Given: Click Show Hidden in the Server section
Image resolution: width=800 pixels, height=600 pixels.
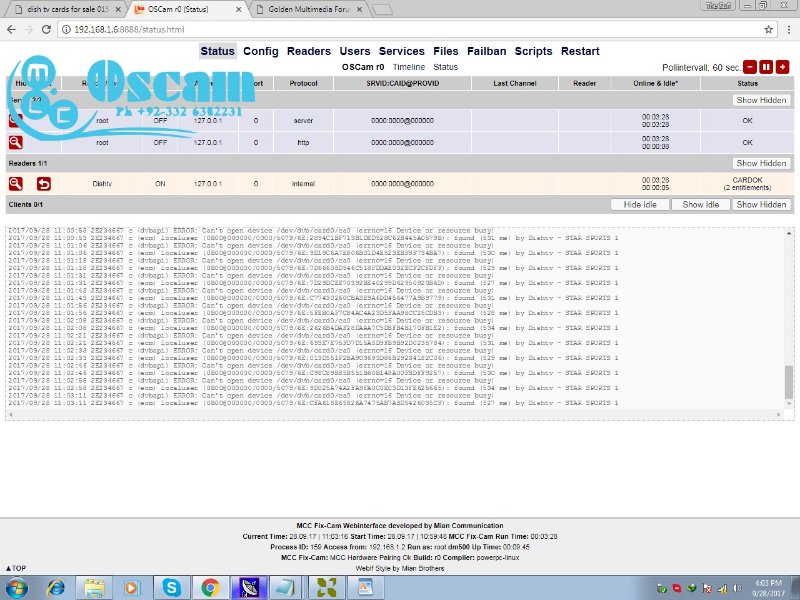Looking at the screenshot, I should (x=761, y=100).
